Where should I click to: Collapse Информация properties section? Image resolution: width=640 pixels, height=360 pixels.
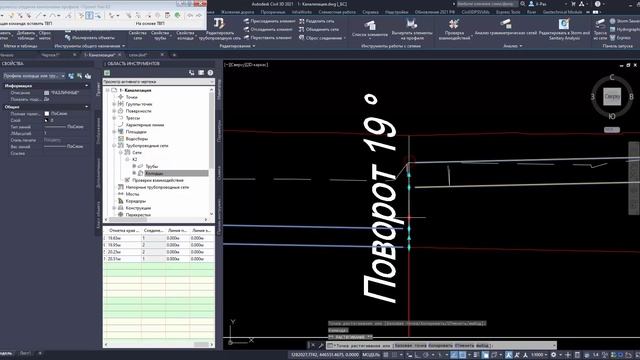[x=87, y=86]
